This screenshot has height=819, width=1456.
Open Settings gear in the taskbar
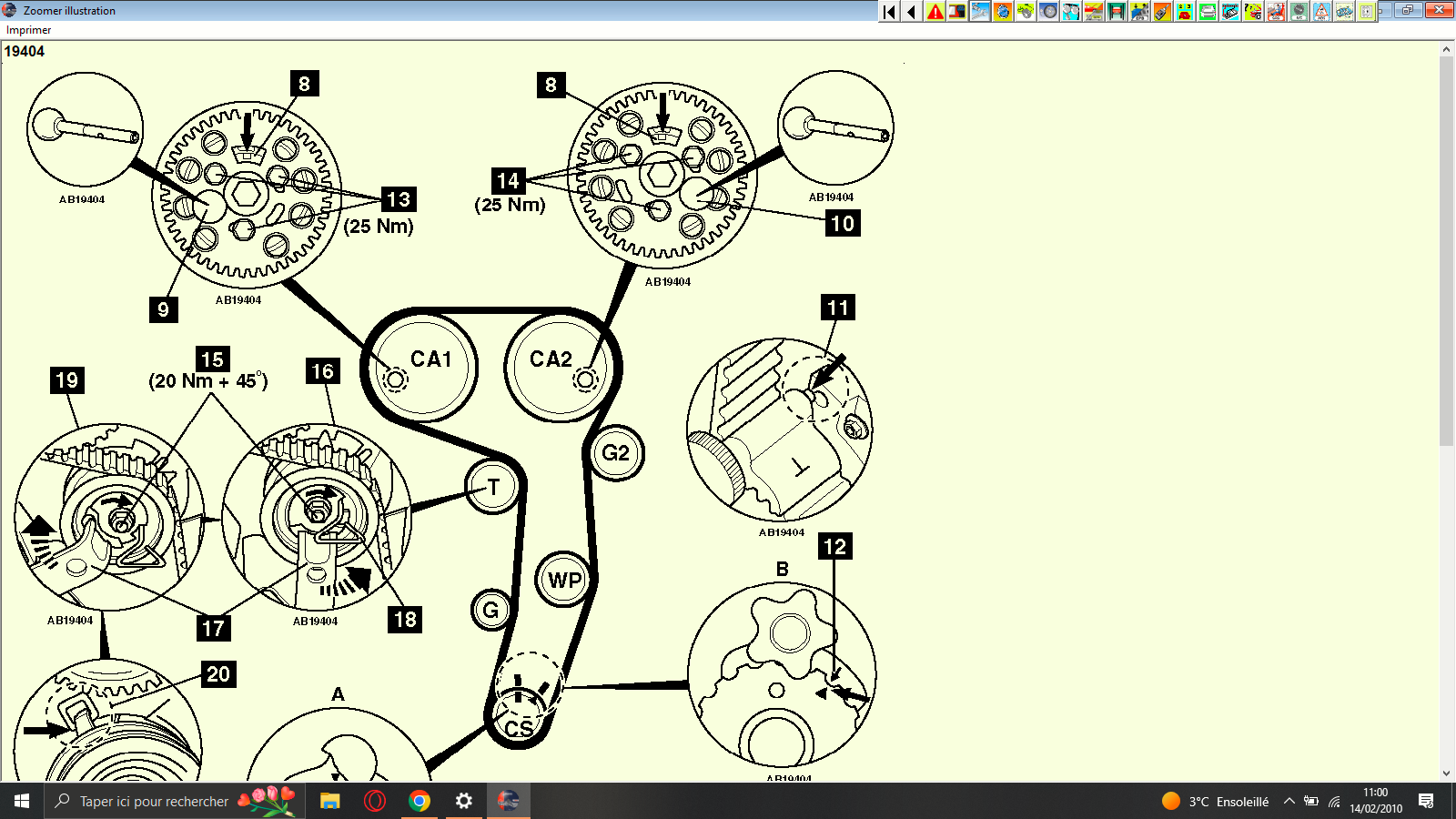(463, 801)
